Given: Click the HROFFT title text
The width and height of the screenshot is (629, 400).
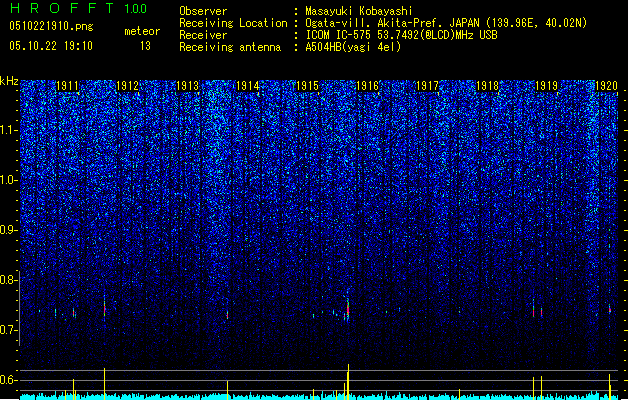Looking at the screenshot, I should pos(62,8).
